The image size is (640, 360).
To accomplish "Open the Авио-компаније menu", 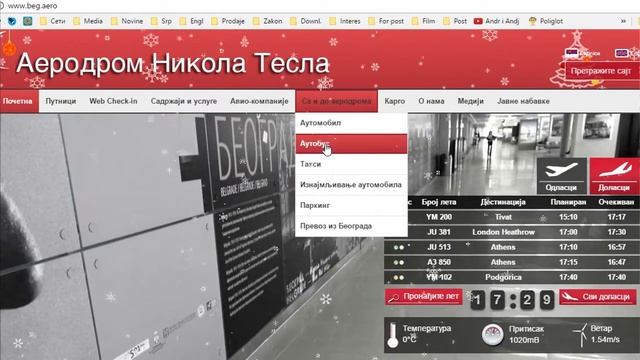I will tap(259, 101).
